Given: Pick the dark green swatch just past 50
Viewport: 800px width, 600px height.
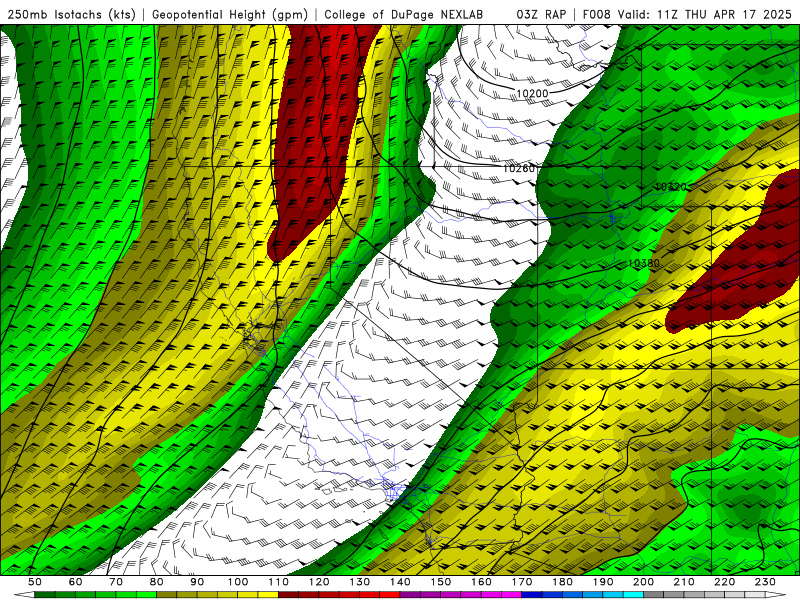Looking at the screenshot, I should click(x=45, y=595).
